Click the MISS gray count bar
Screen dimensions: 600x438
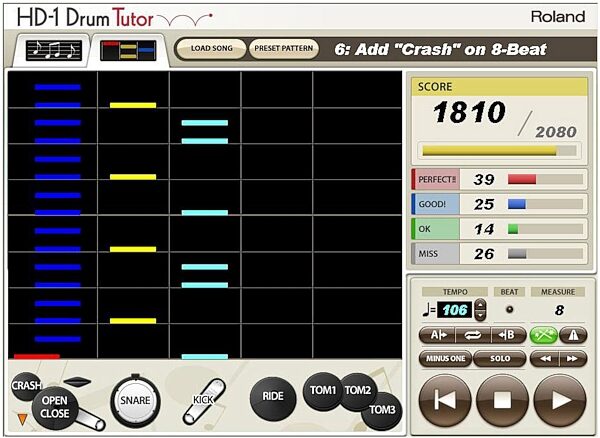(545, 254)
